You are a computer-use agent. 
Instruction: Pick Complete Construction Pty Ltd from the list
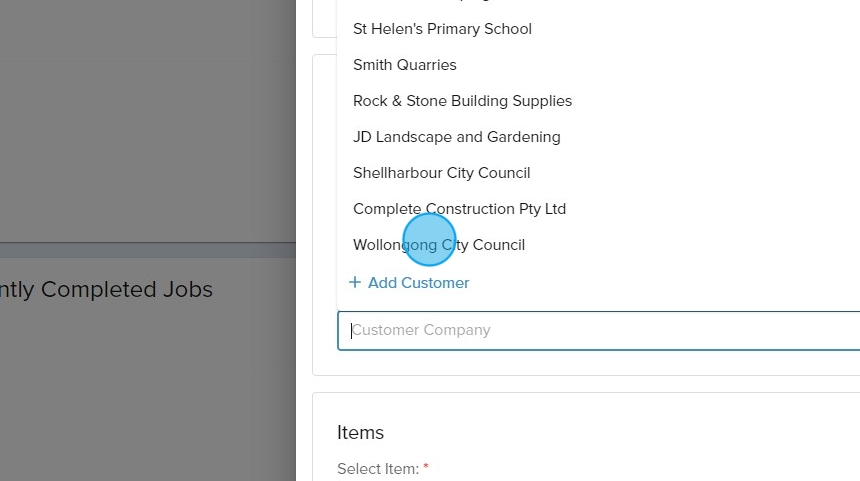(459, 209)
